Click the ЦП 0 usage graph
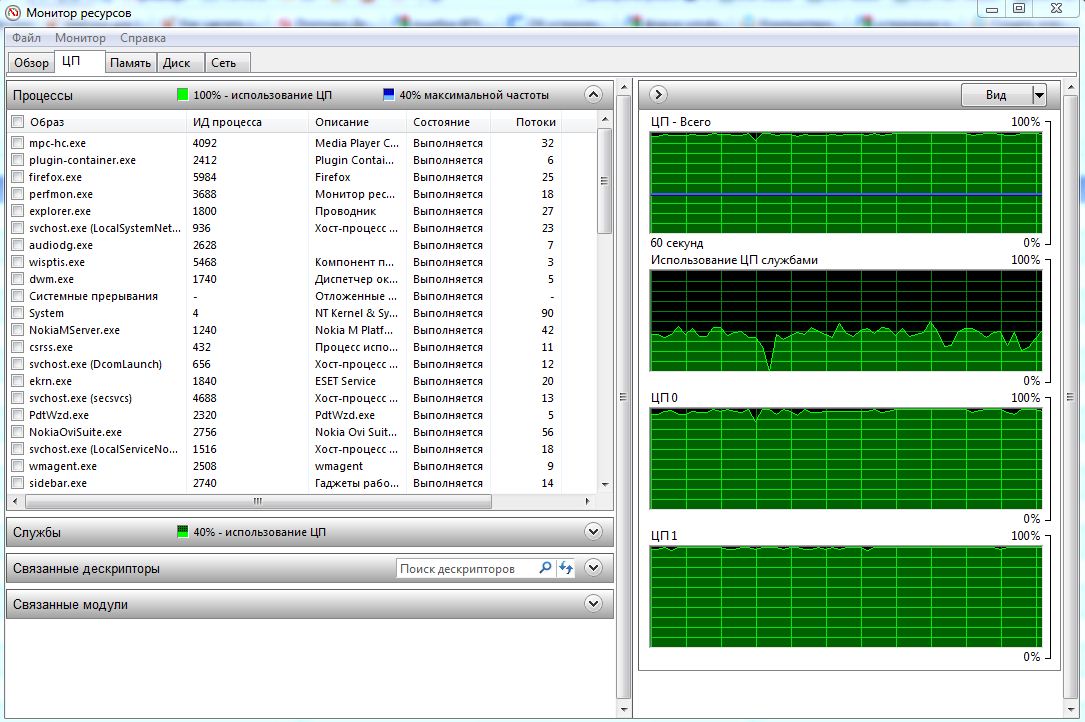This screenshot has width=1085, height=722. coord(846,458)
